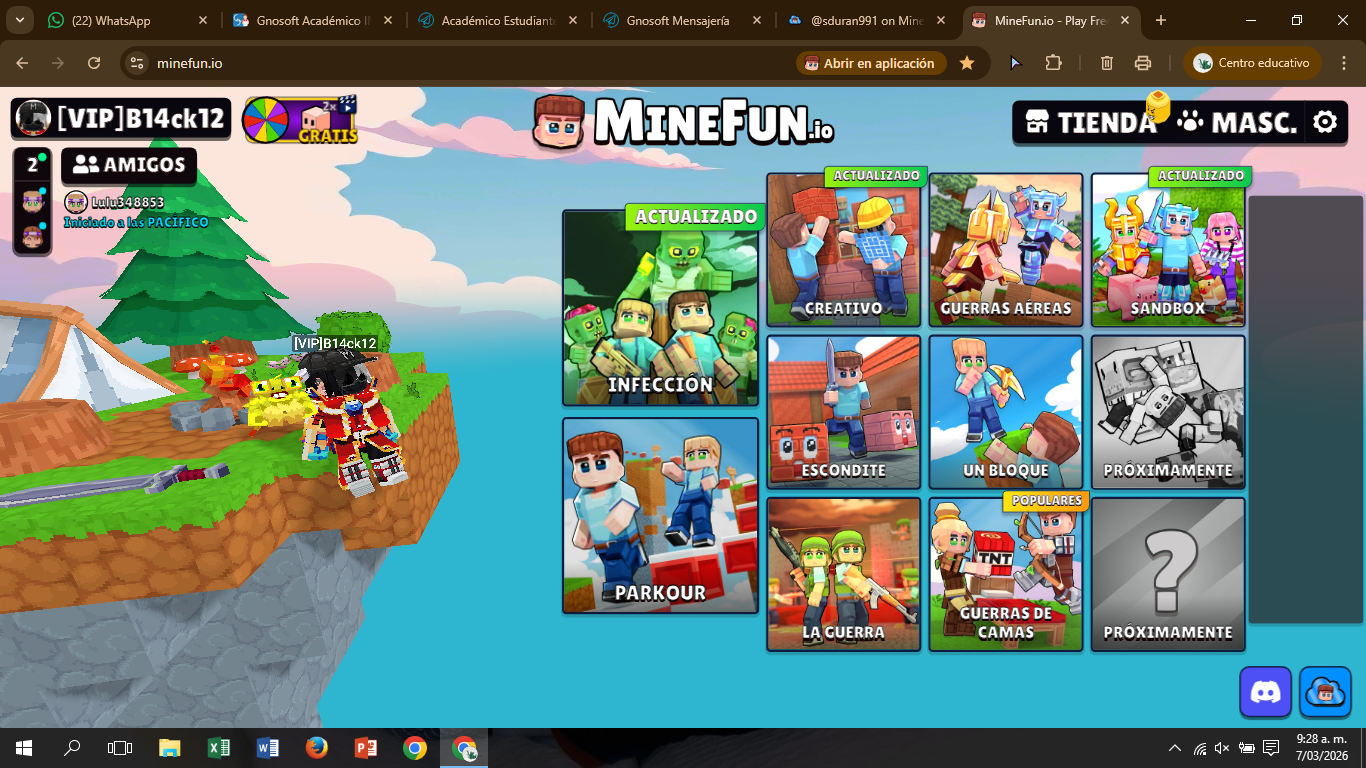Open the AMIGOS friends list
1366x768 pixels.
point(130,165)
